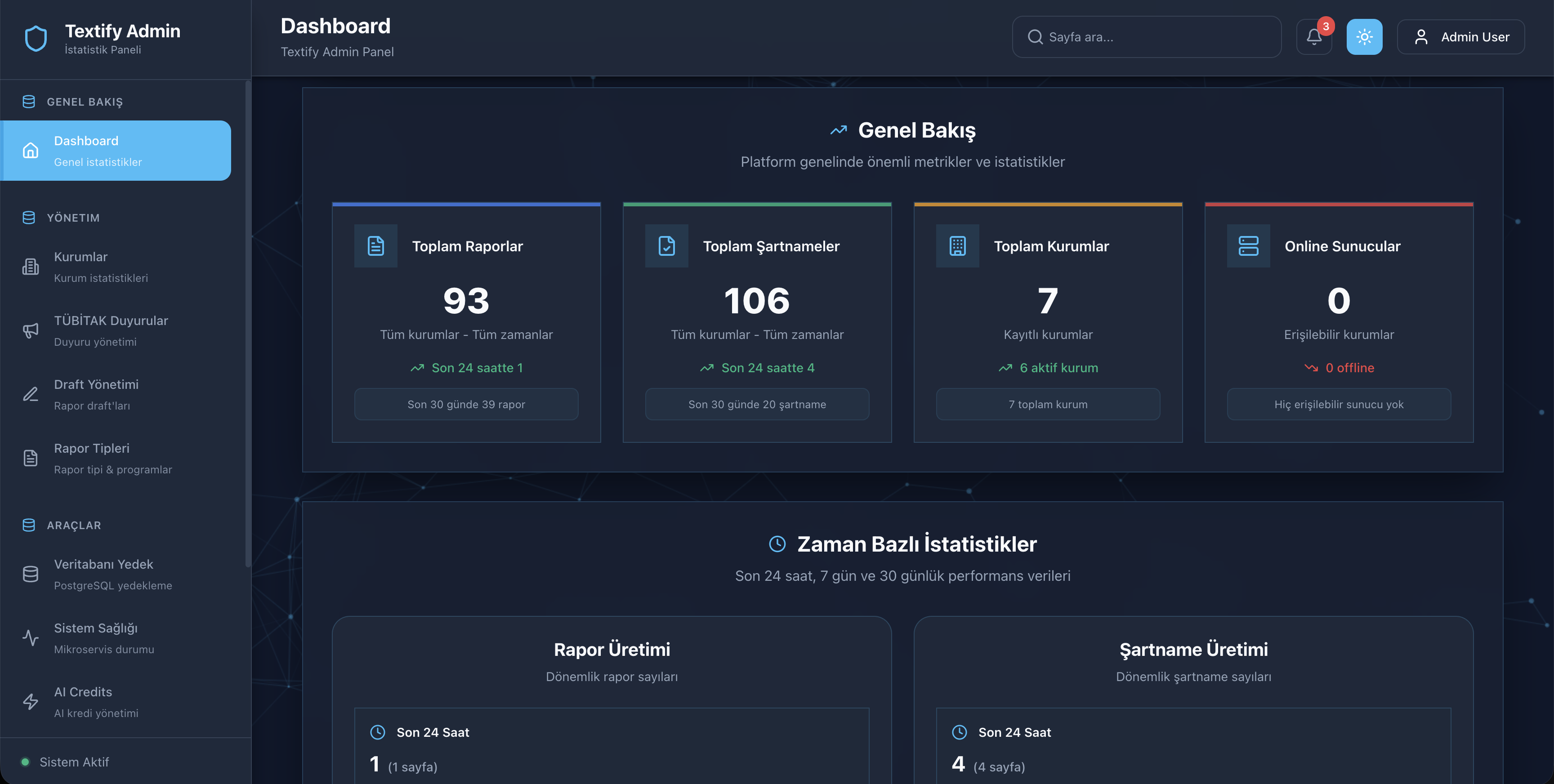Toggle light theme with sun button
This screenshot has width=1554, height=784.
(x=1364, y=37)
